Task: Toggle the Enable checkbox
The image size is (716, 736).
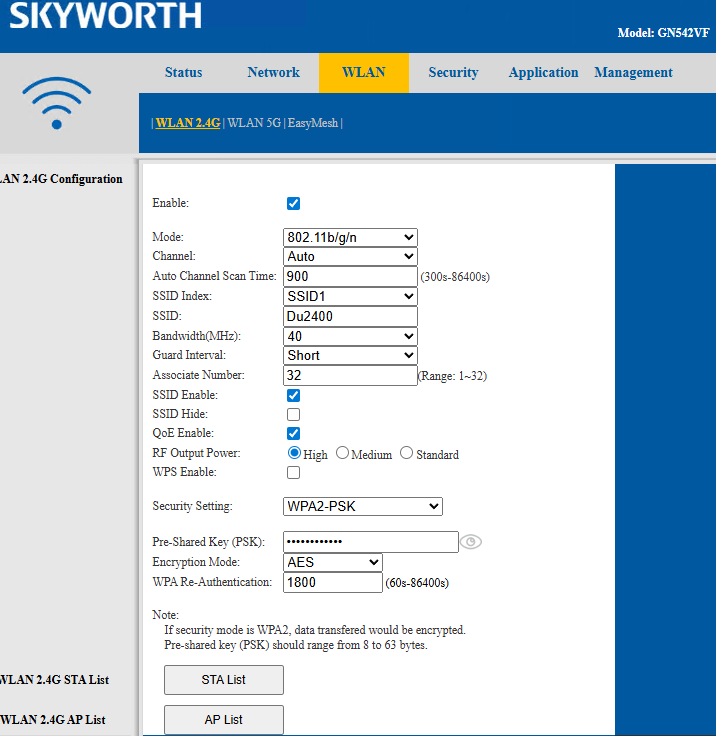Action: [x=293, y=203]
